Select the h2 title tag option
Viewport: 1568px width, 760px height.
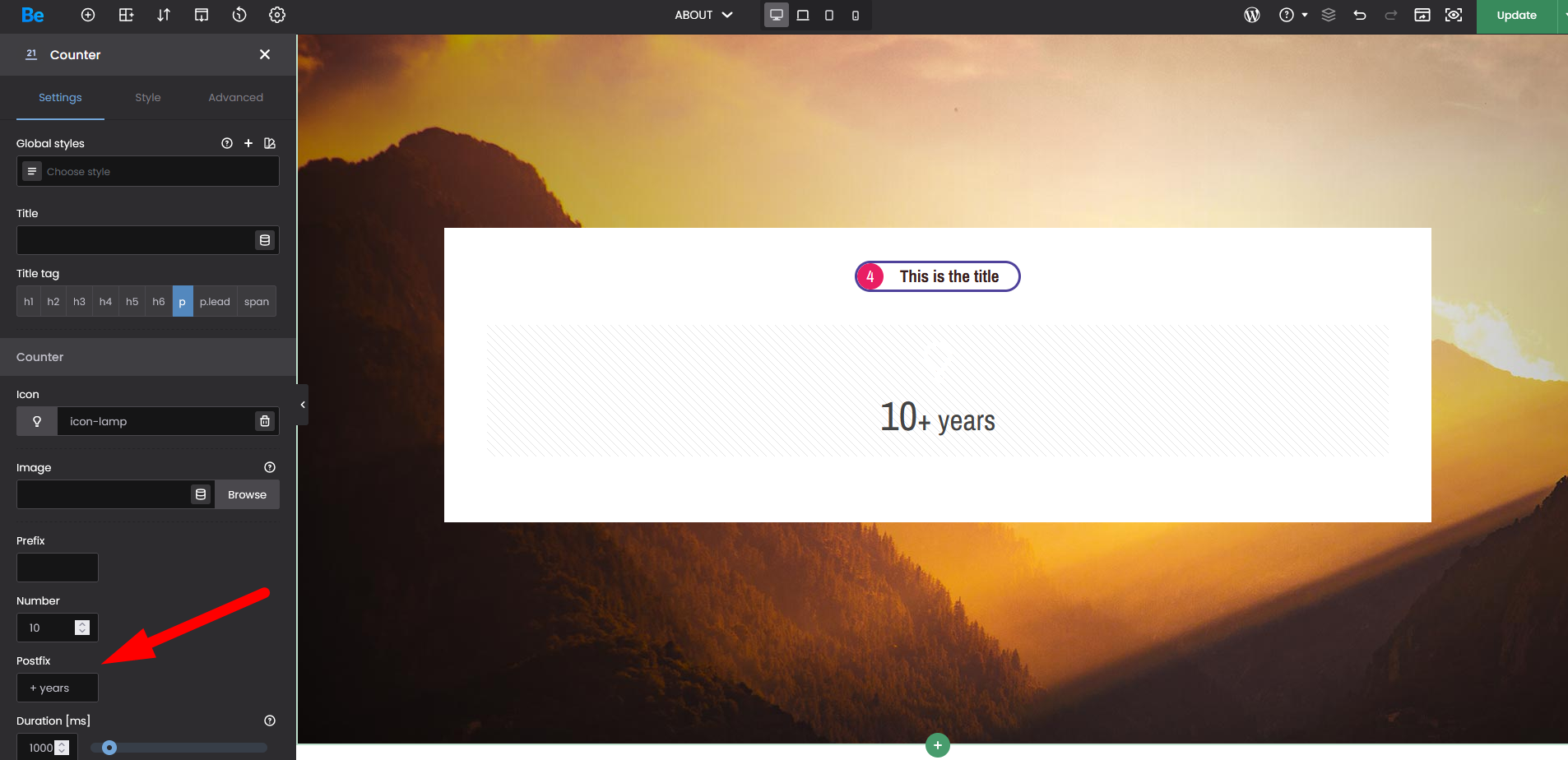click(x=53, y=302)
